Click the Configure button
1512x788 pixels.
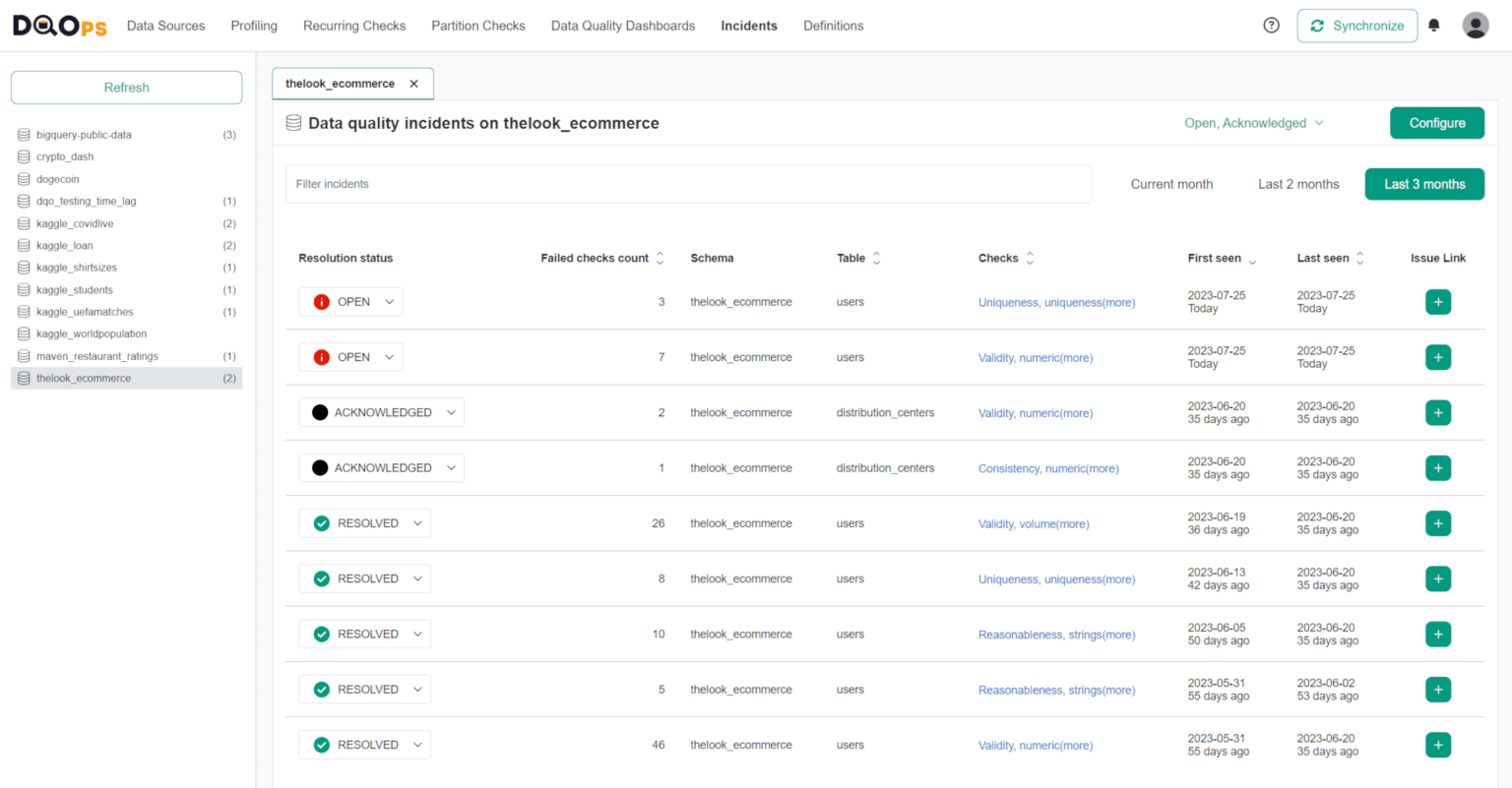click(1437, 123)
